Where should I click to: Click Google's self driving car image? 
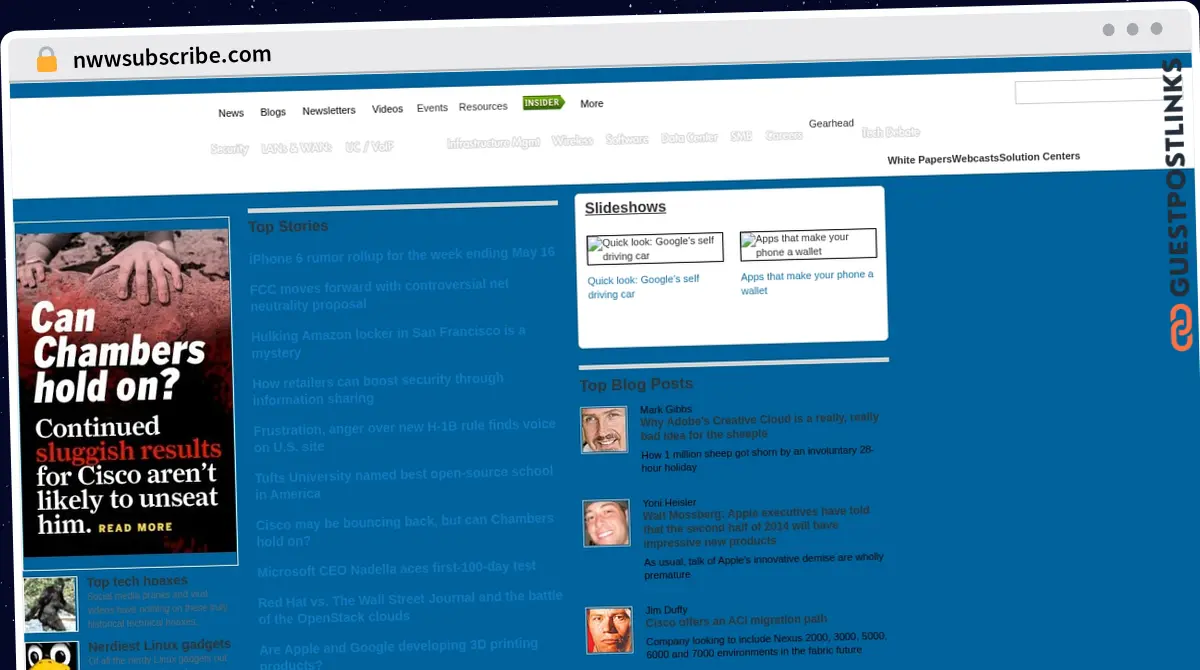pyautogui.click(x=654, y=249)
